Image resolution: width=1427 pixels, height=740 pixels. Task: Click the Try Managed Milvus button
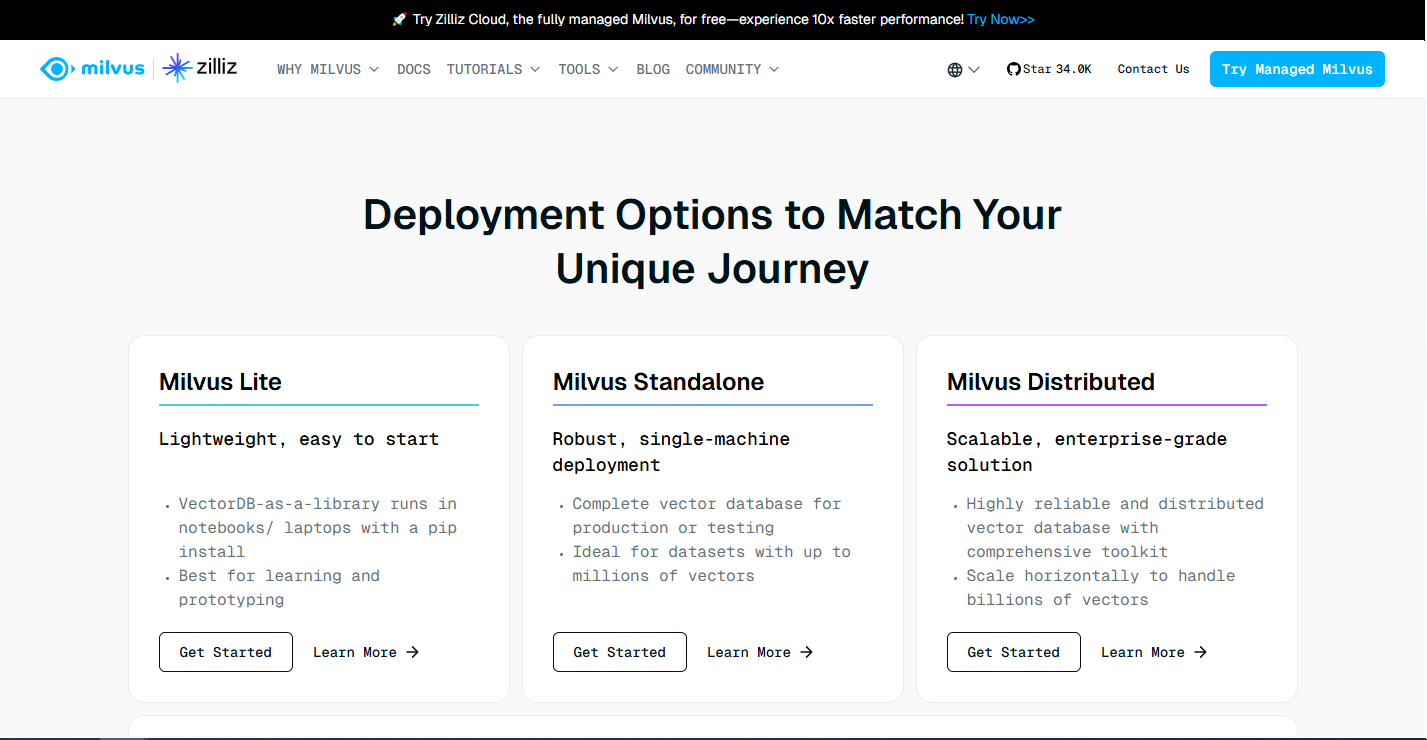click(1297, 69)
